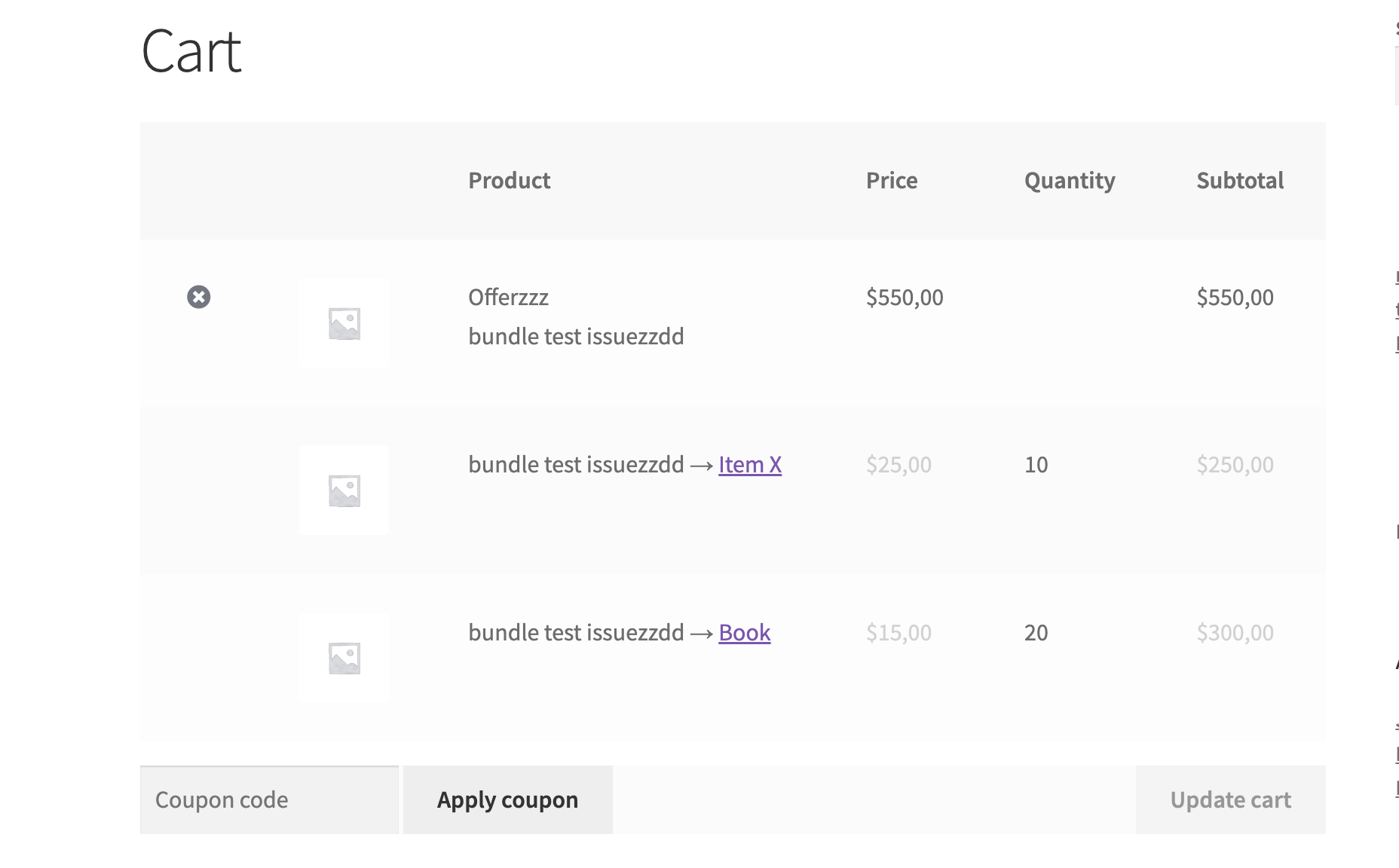Click the Offerzzz product placeholder image
This screenshot has height=868, width=1399.
(344, 323)
